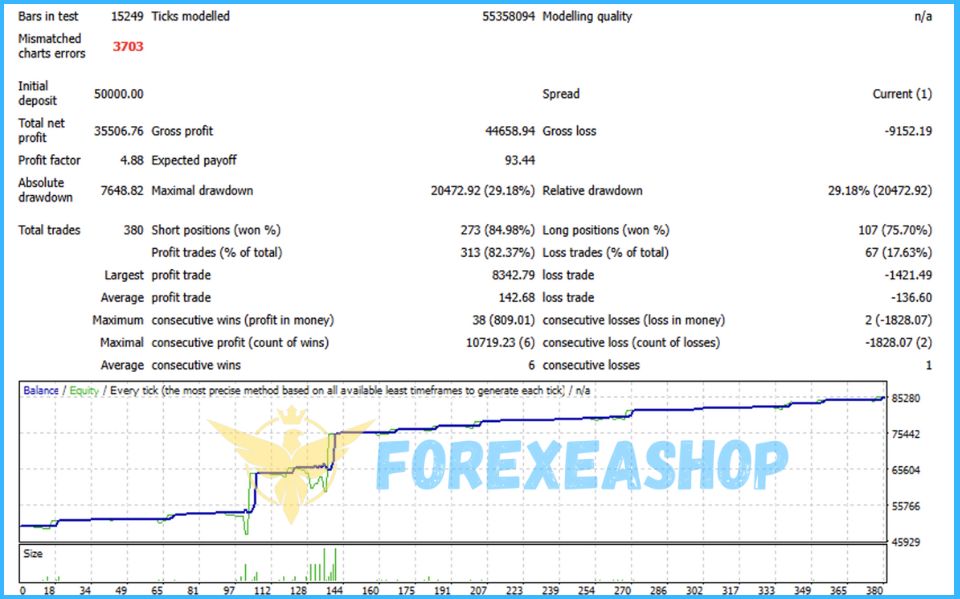Click the Balance legend label in chart
The image size is (960, 599).
[x=40, y=390]
